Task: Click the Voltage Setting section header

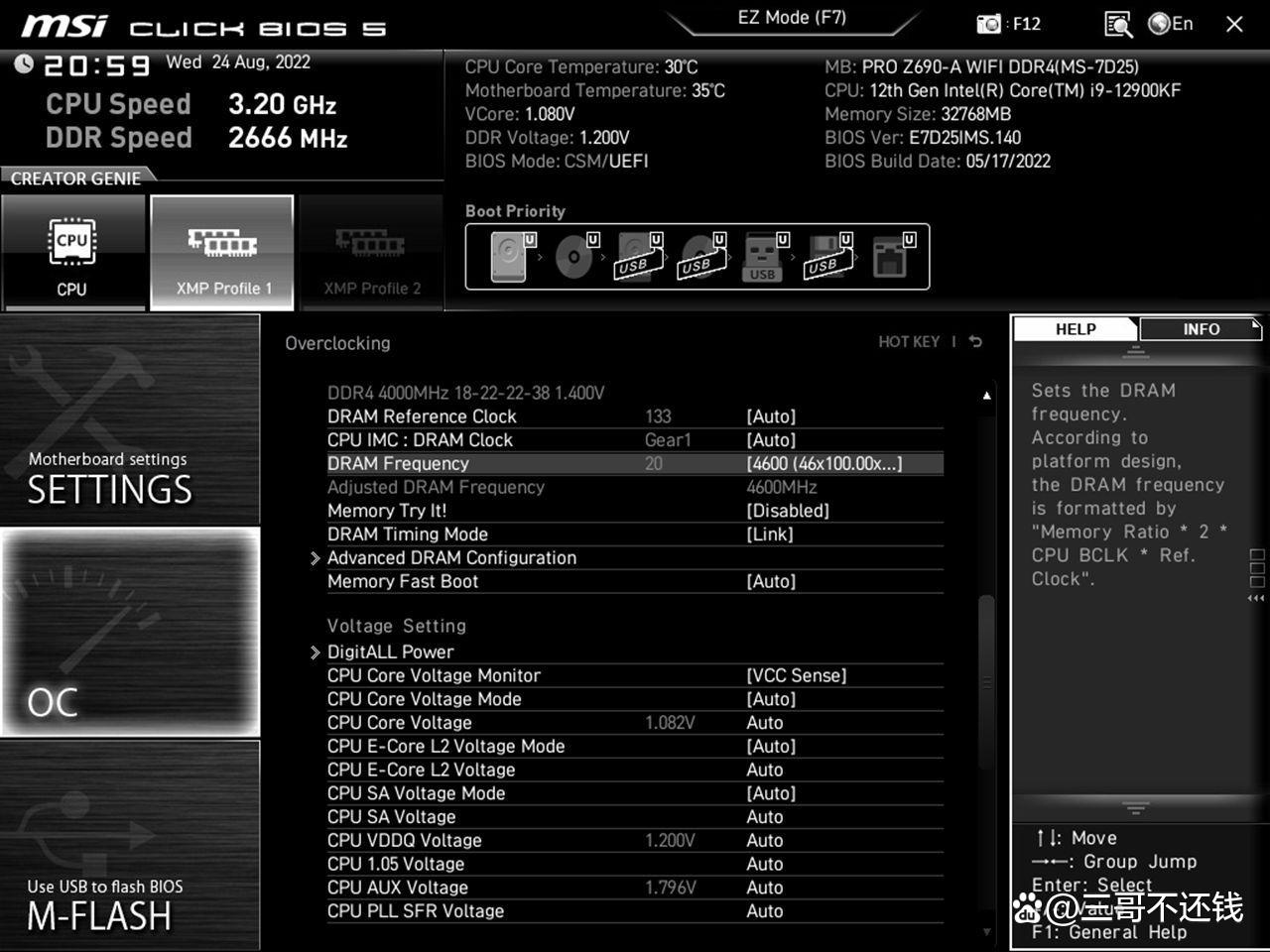Action: 397,626
